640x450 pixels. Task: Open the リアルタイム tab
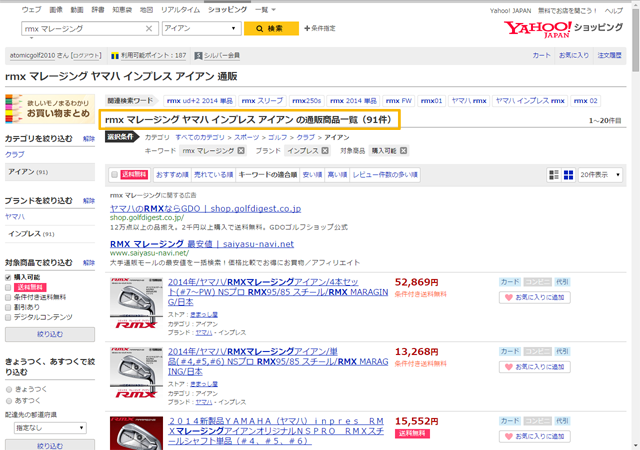180,9
